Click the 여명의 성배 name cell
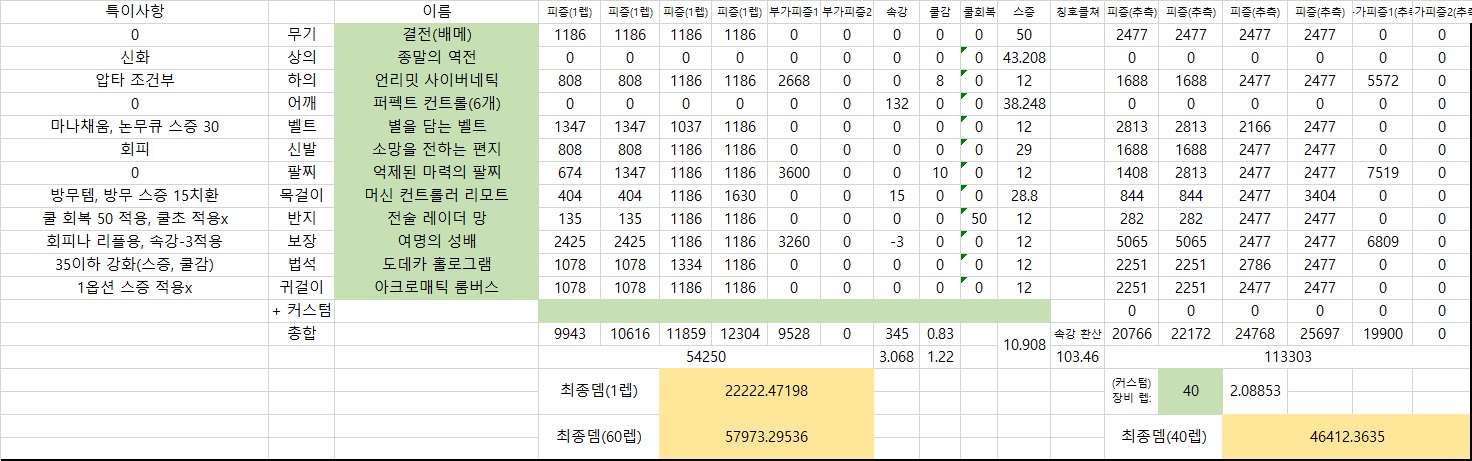 click(436, 241)
